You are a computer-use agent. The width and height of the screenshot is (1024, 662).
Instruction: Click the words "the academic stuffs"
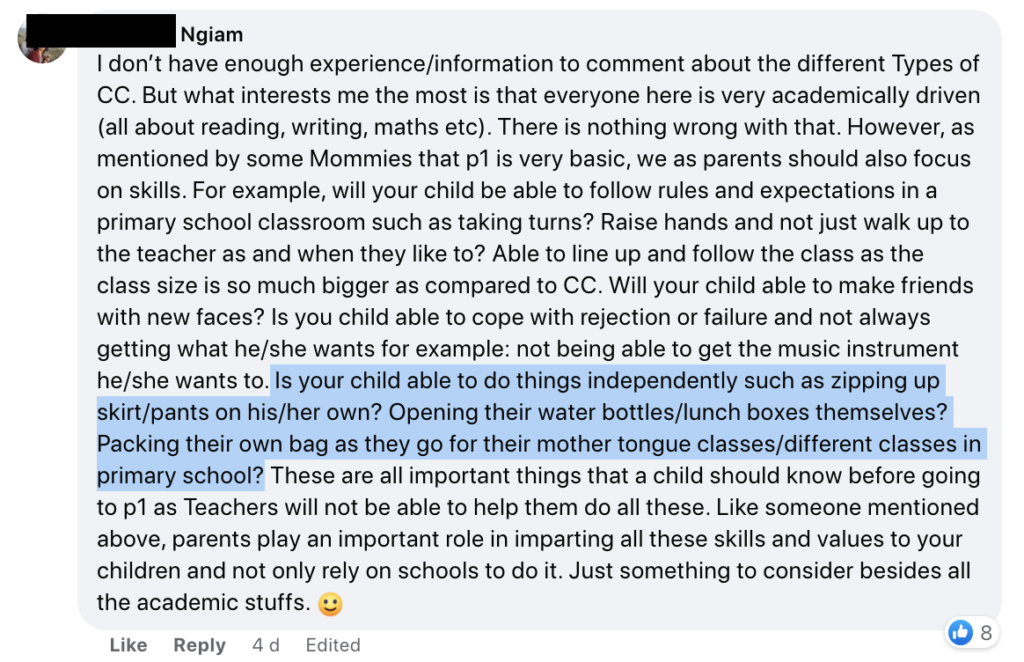(203, 602)
